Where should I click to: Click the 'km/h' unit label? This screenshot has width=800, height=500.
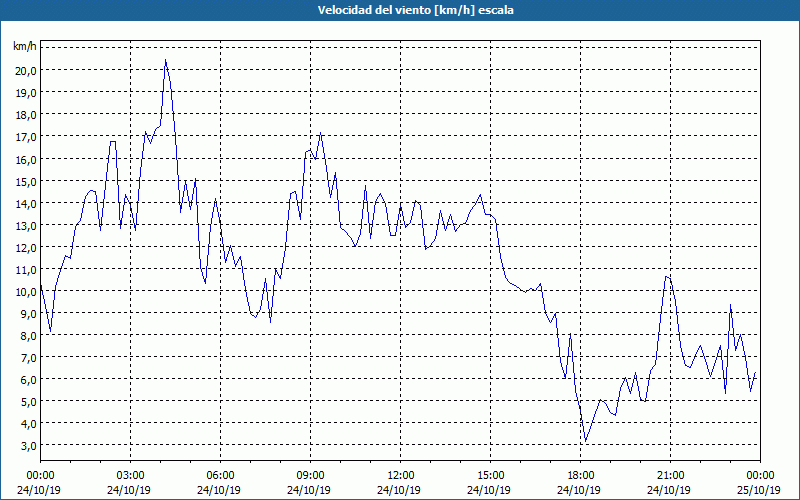point(25,47)
